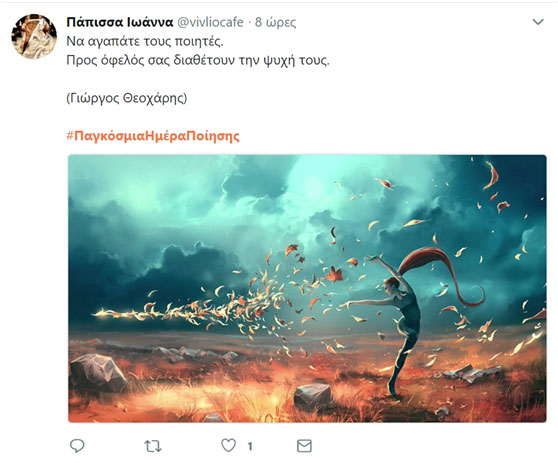Follow the #ΠαγκόσμιαΗμέραΠοίησης hashtag
The image size is (558, 463).
[x=153, y=136]
